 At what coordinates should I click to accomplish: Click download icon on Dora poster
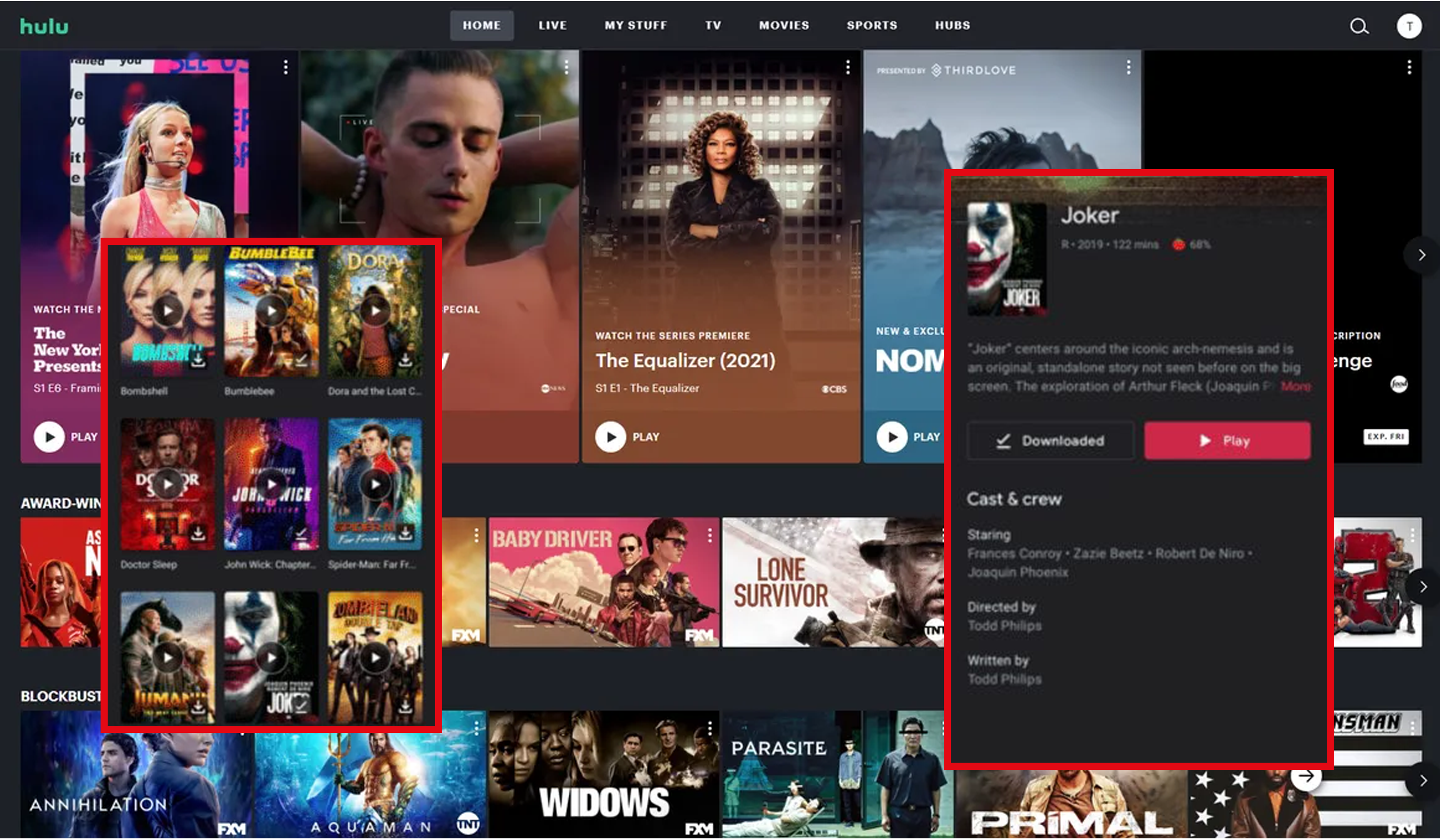point(405,360)
